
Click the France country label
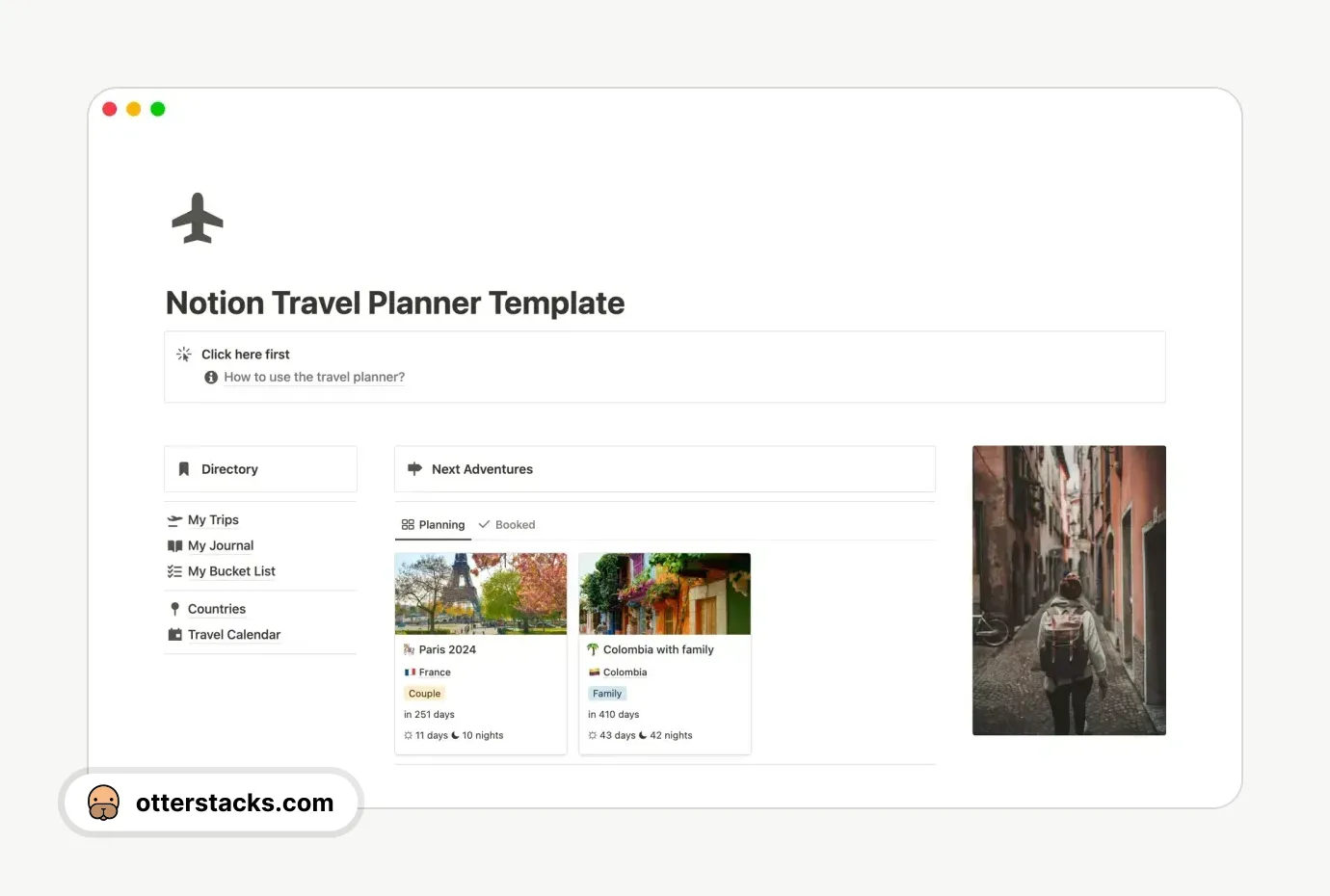tap(435, 672)
